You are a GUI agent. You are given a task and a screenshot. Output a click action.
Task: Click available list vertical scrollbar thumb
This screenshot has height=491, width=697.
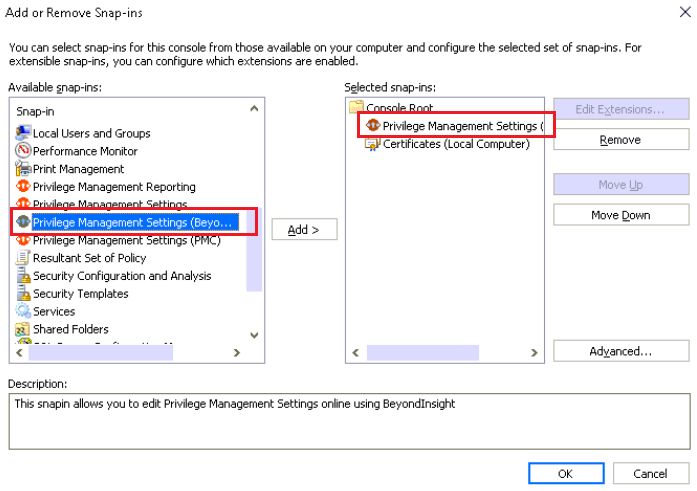pos(254,249)
